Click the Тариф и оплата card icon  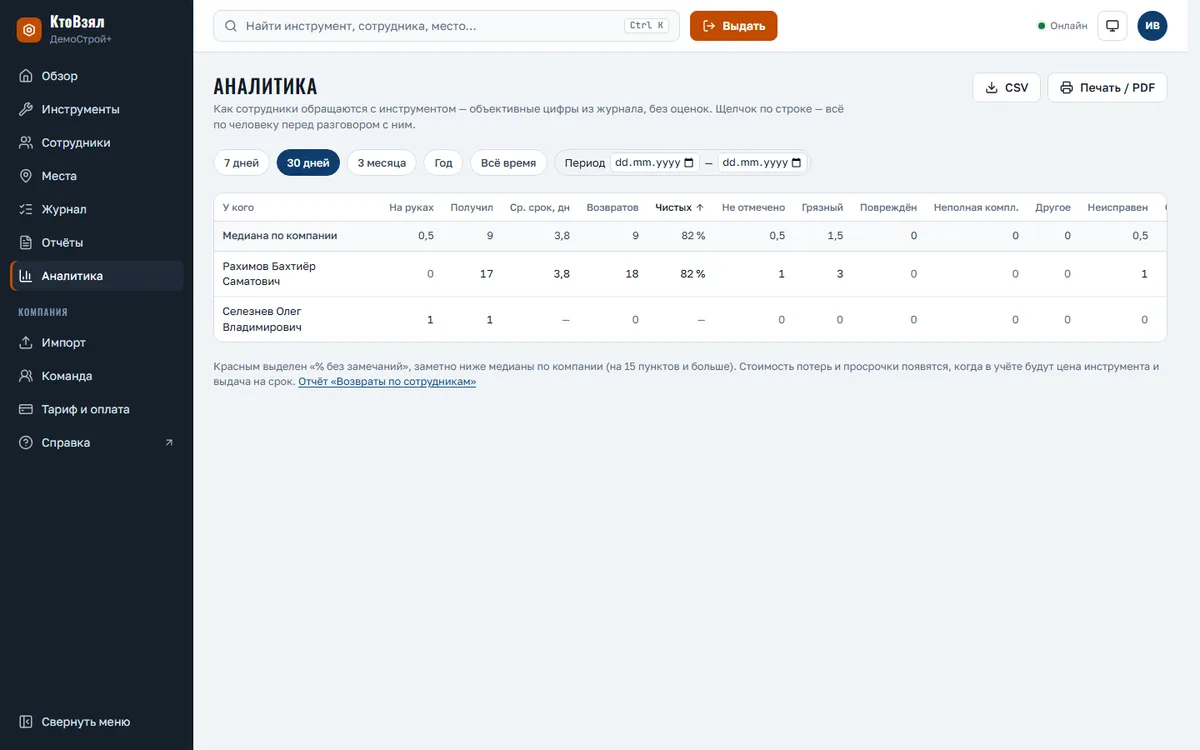pyautogui.click(x=26, y=409)
